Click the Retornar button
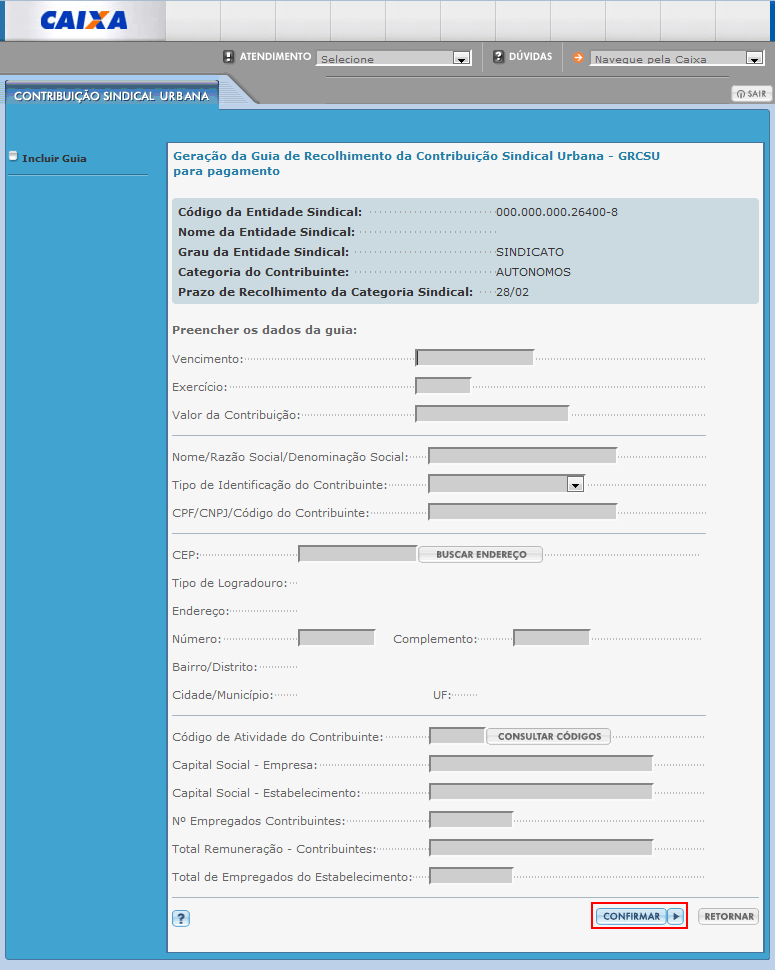Viewport: 775px width, 970px height. 729,916
